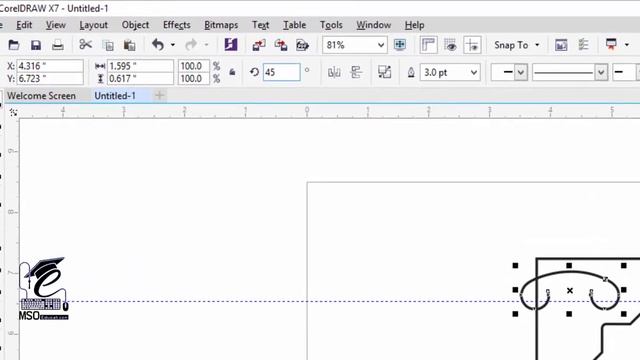Viewport: 640px width, 360px height.
Task: Click the Publish to PDF icon
Action: click(302, 45)
